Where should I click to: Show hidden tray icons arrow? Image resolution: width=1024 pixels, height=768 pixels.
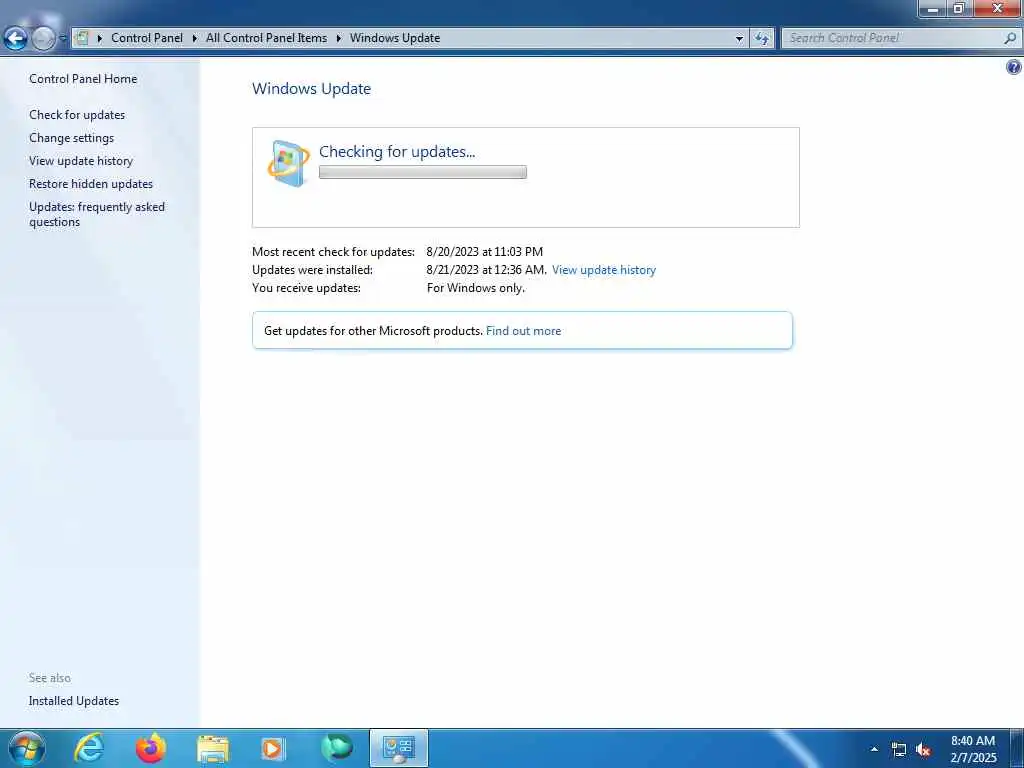pos(874,750)
